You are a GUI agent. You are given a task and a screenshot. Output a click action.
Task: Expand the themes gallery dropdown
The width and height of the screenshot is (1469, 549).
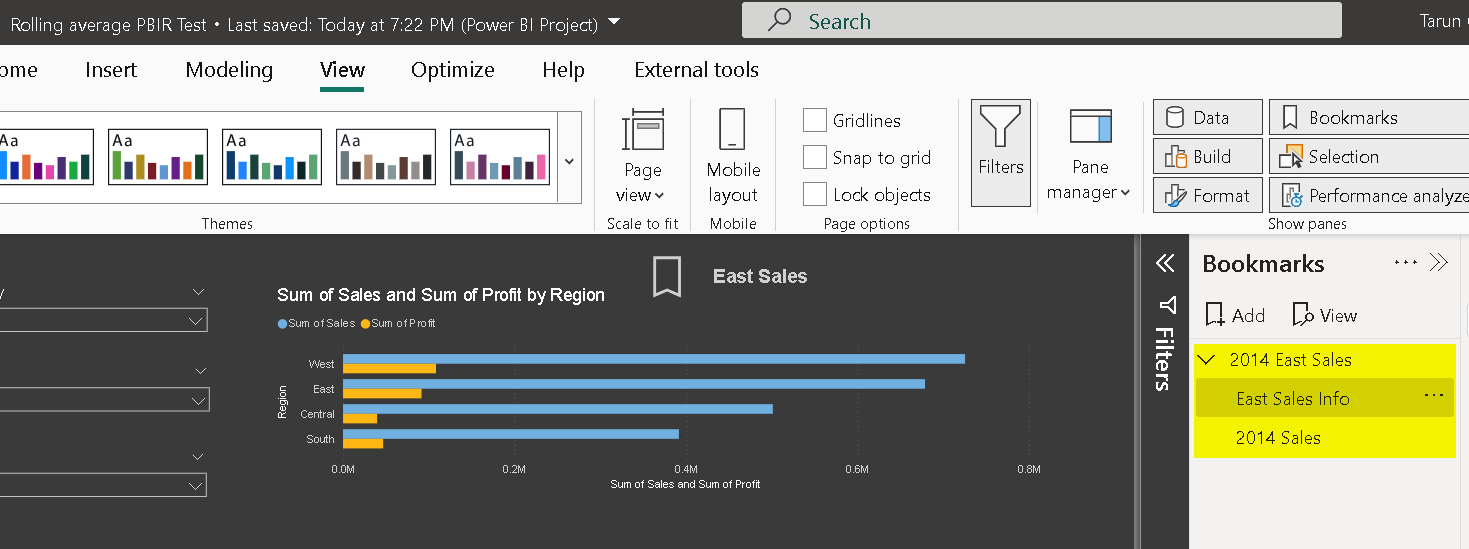569,161
